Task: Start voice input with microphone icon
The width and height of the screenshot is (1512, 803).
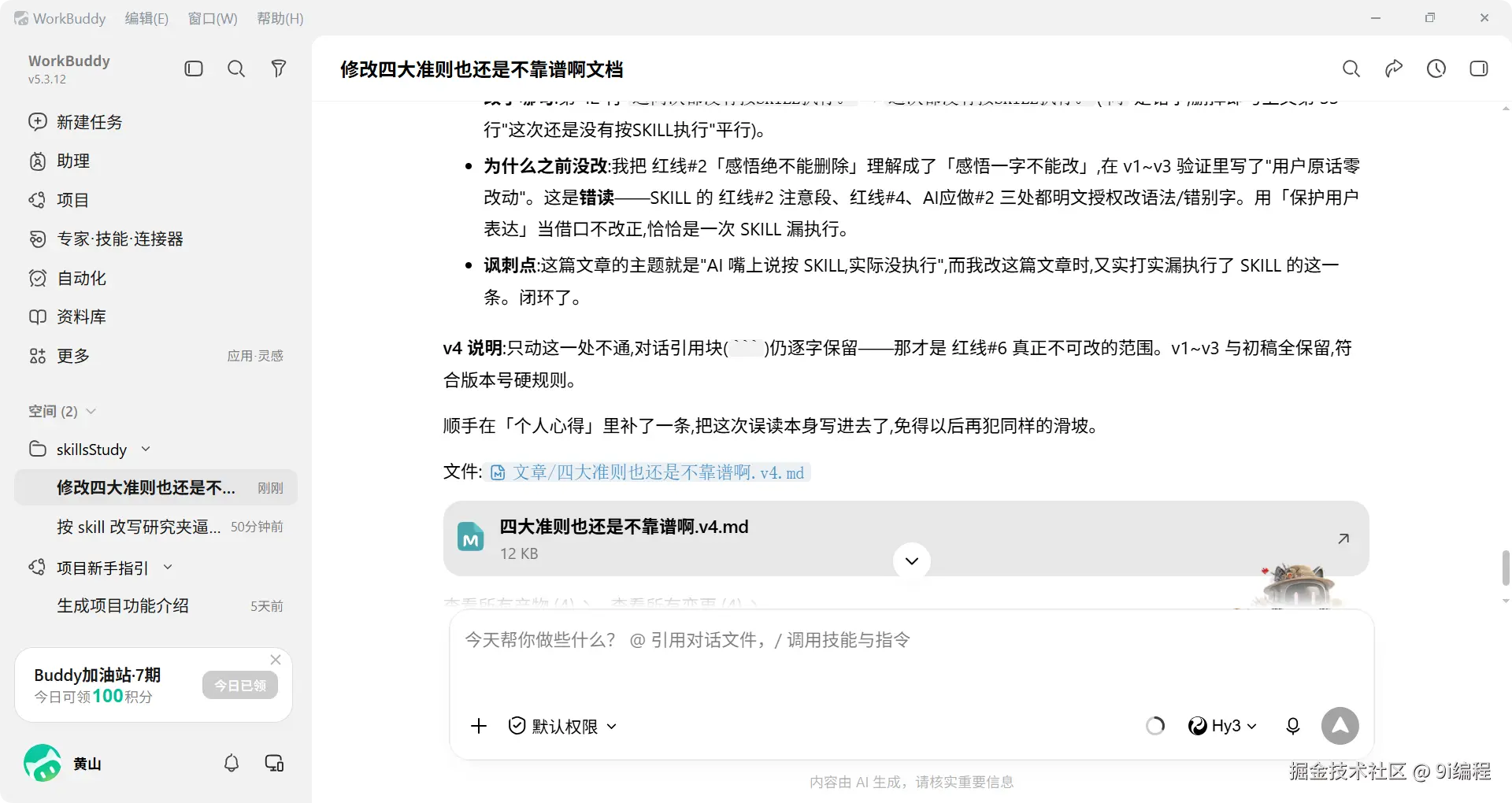Action: click(x=1293, y=726)
